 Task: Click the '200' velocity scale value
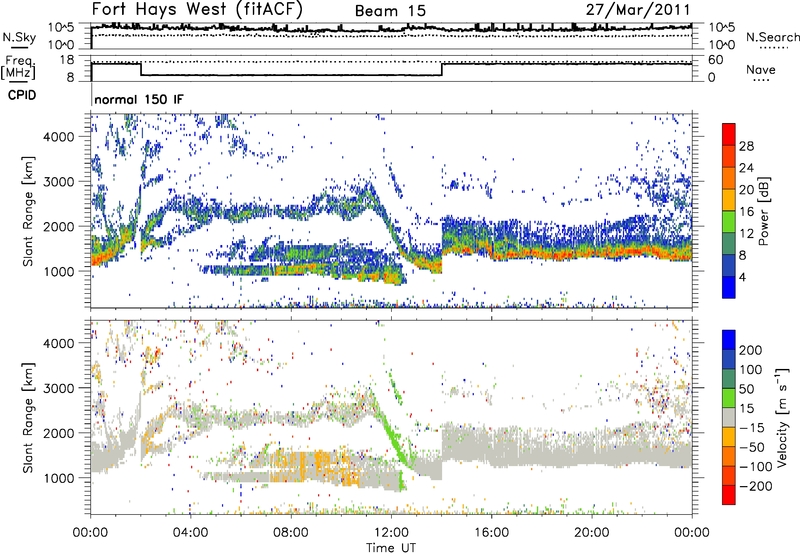click(x=751, y=350)
